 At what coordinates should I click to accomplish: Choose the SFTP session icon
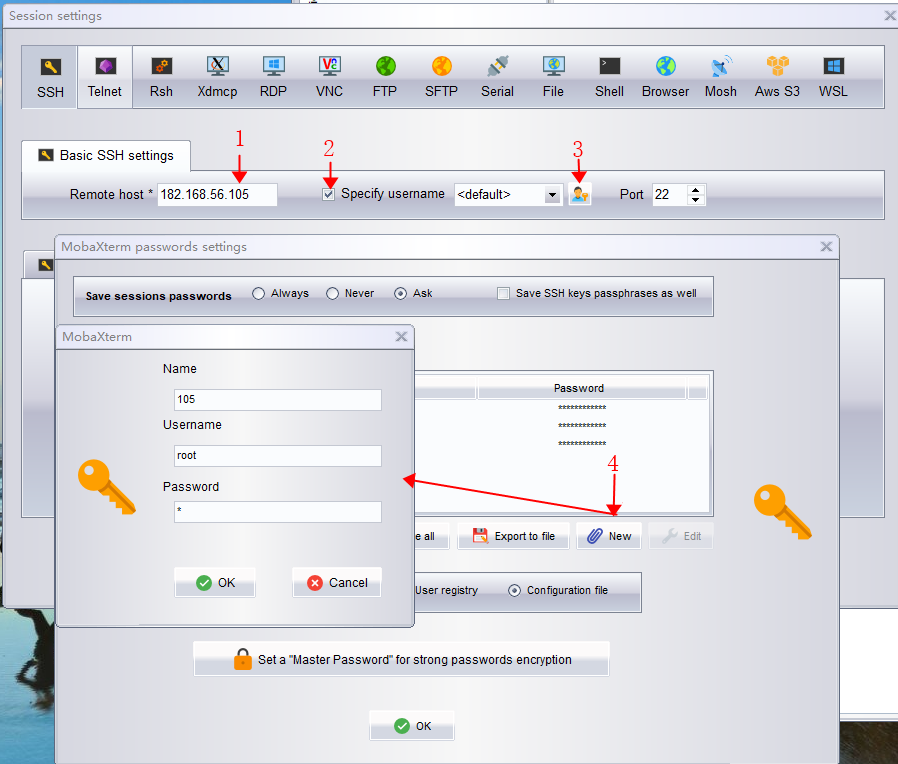coord(441,75)
